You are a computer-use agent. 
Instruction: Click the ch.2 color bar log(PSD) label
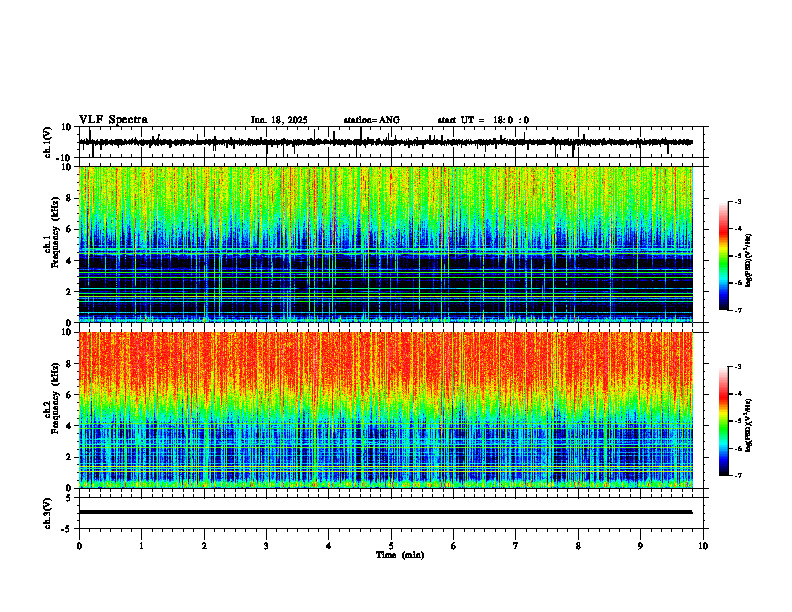[749, 425]
